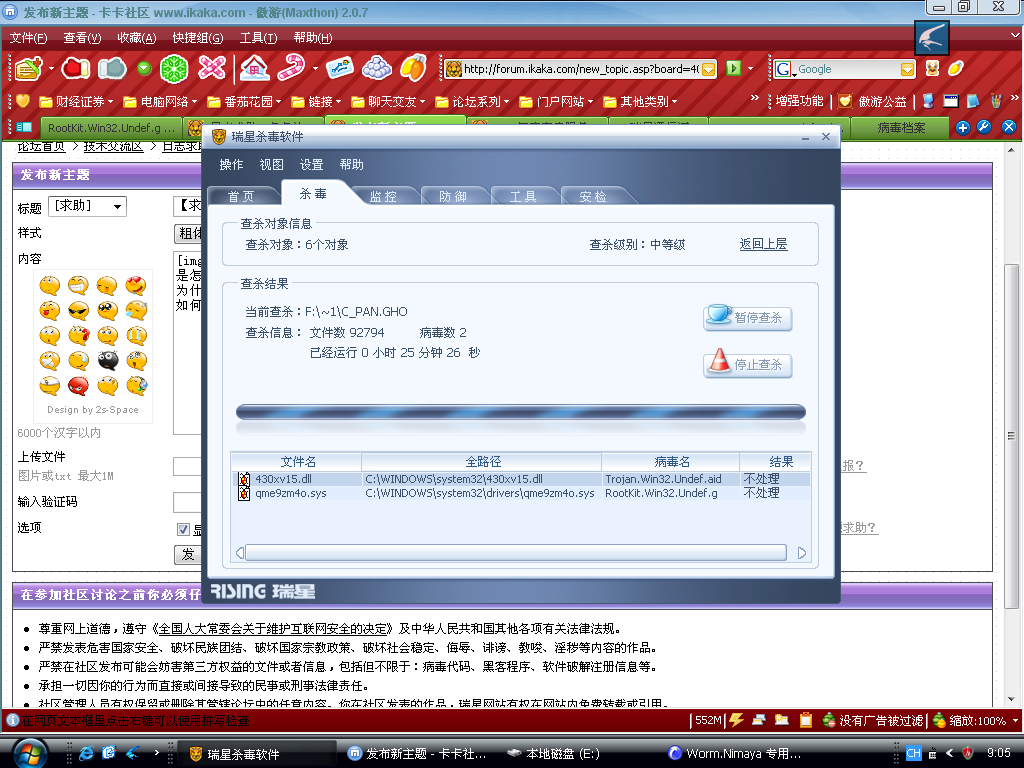
Task: Click the green go arrow beside the address bar
Action: coord(734,68)
